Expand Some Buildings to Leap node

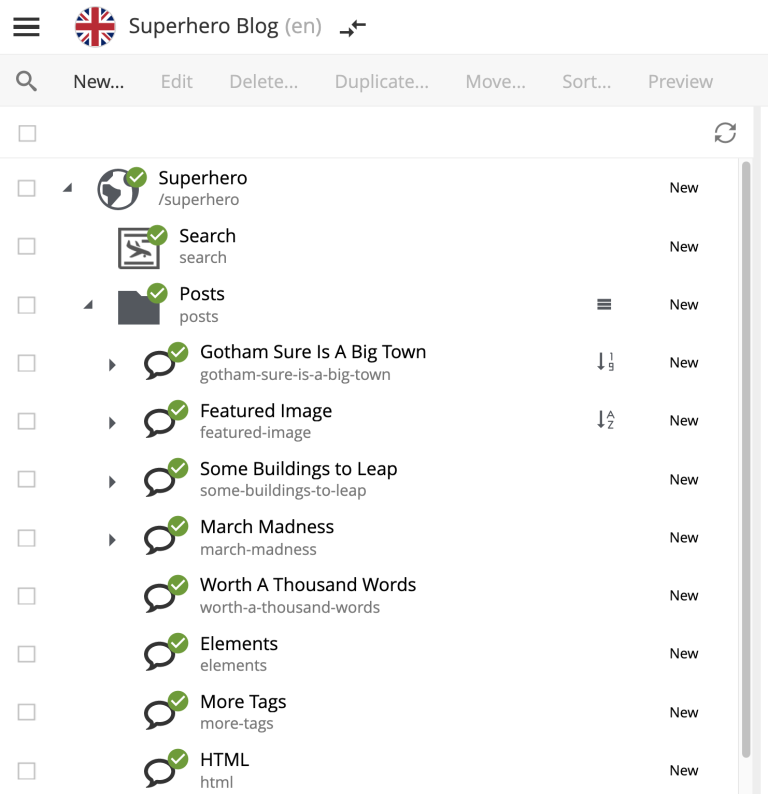coord(112,482)
